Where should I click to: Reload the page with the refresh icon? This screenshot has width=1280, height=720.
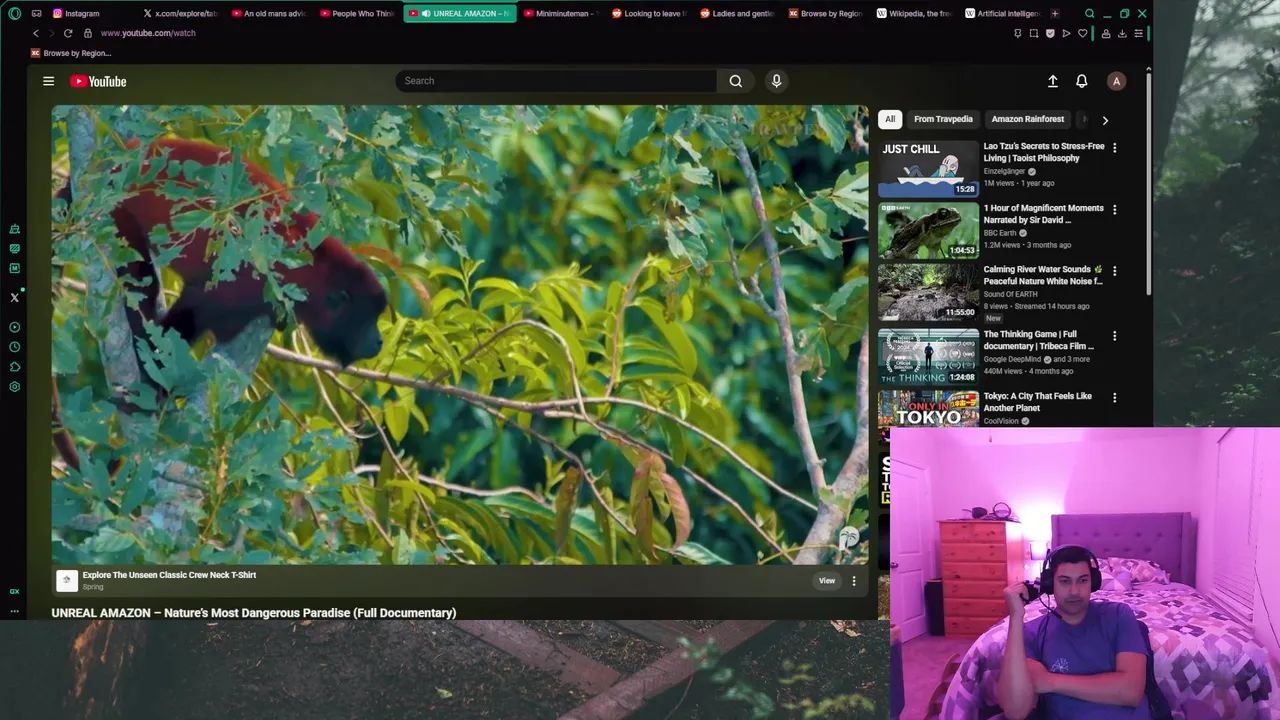68,33
